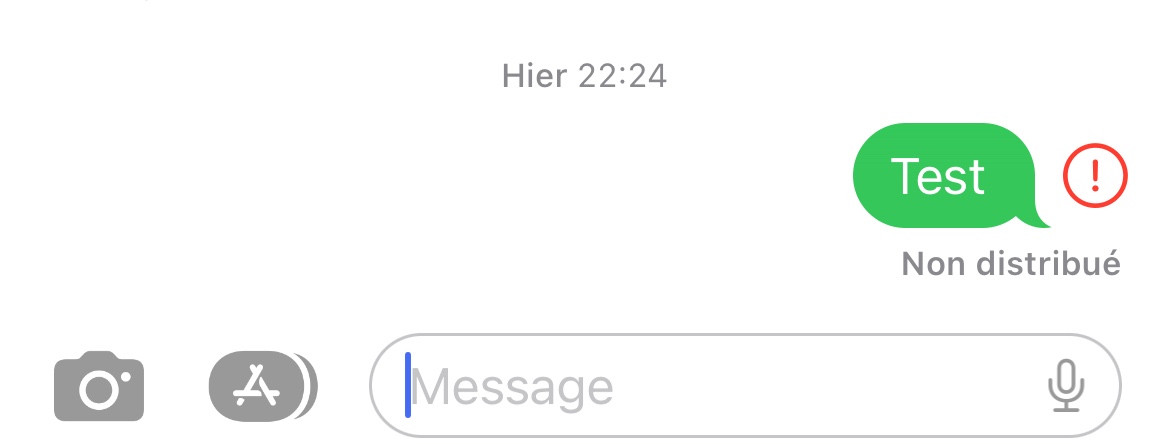
Task: Click the dictation mic inside the message field
Action: [x=1066, y=385]
